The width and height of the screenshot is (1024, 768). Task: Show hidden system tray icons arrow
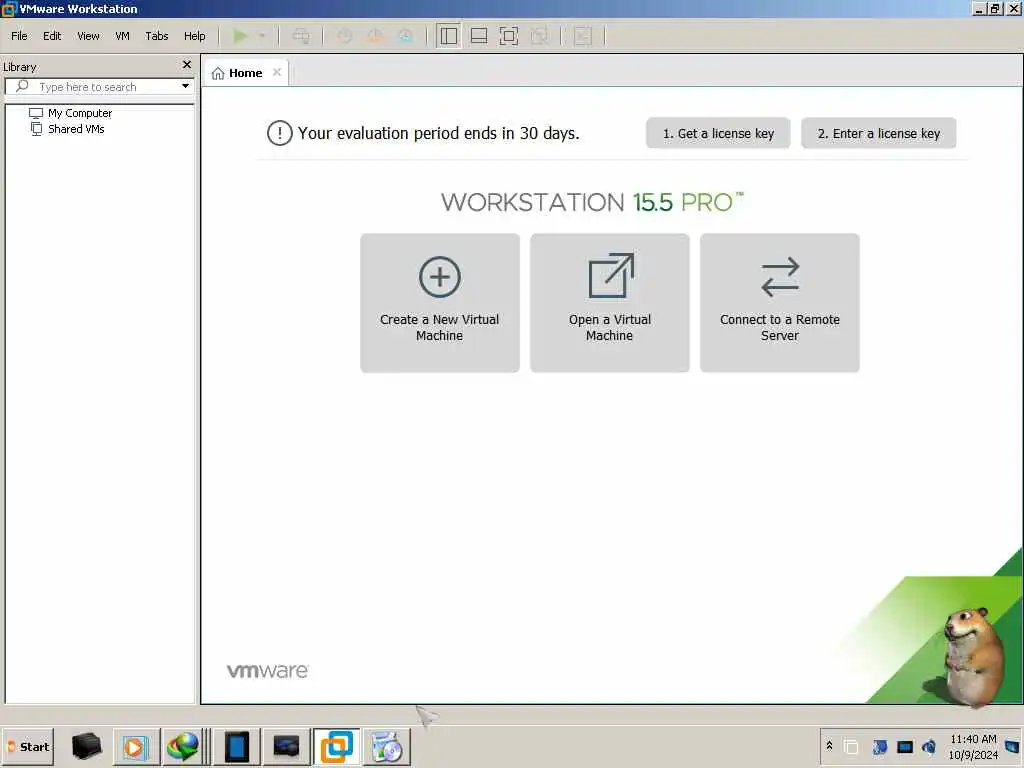coord(829,746)
